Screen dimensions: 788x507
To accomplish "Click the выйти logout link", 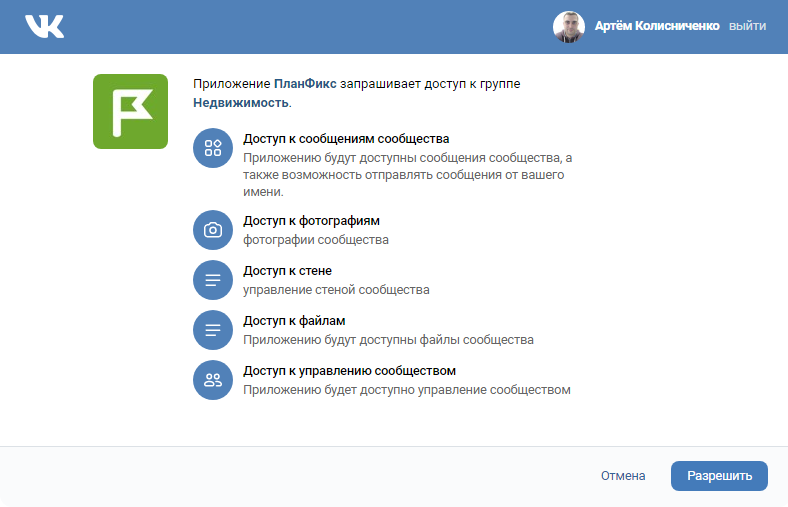I will 747,26.
